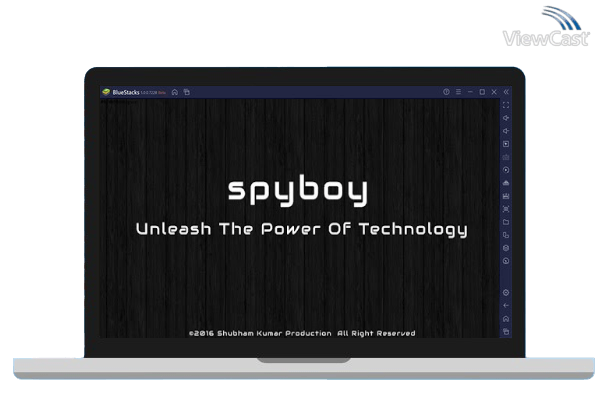Click the BlueStacks version number text
Image resolution: width=602 pixels, height=414 pixels.
149,93
